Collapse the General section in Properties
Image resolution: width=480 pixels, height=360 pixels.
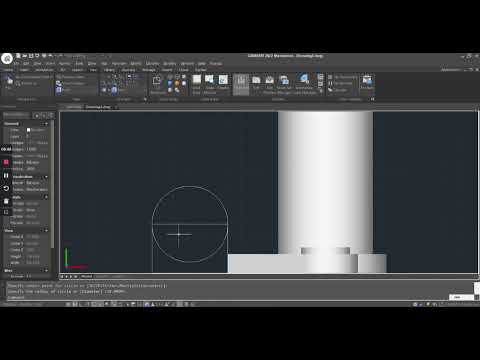tap(46, 124)
